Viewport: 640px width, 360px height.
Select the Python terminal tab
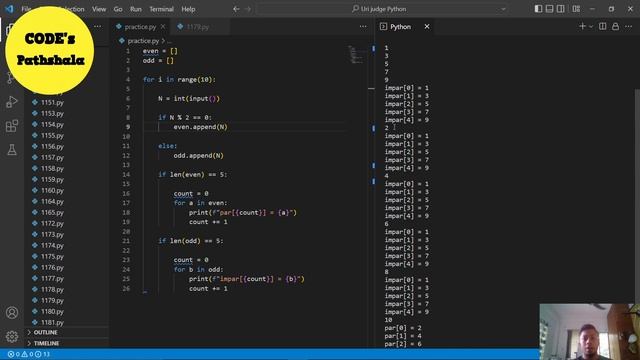(400, 27)
